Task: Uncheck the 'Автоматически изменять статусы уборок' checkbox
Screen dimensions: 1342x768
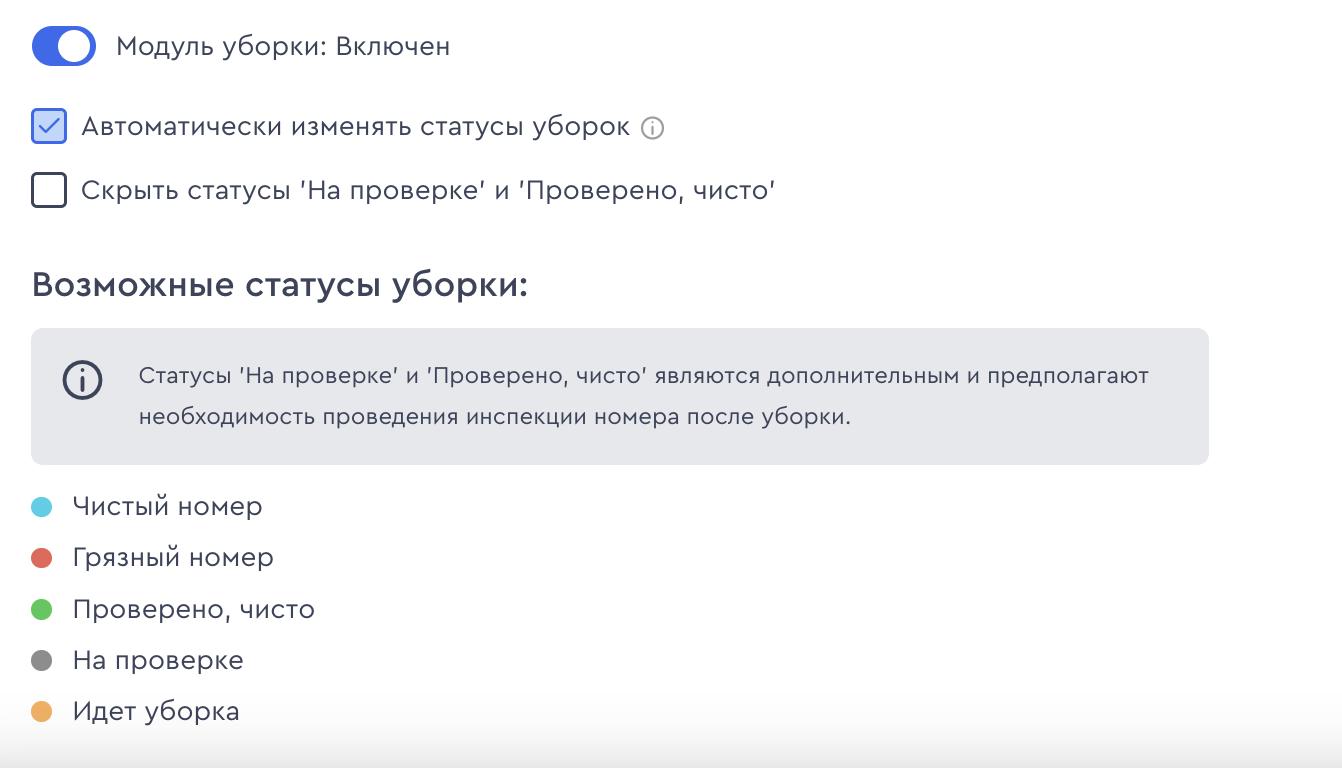Action: tap(49, 127)
